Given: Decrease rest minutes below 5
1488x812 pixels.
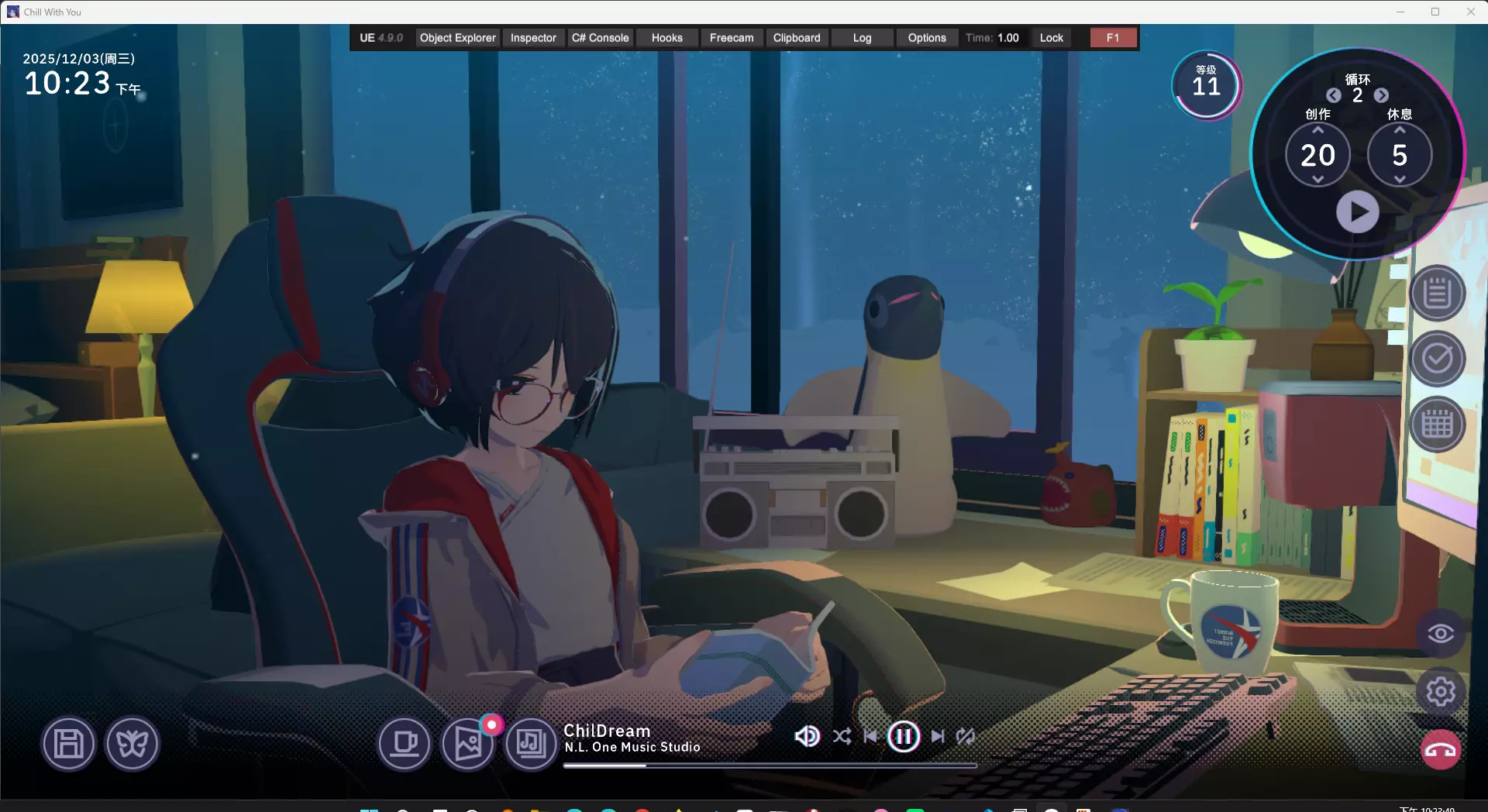Looking at the screenshot, I should point(1400,179).
